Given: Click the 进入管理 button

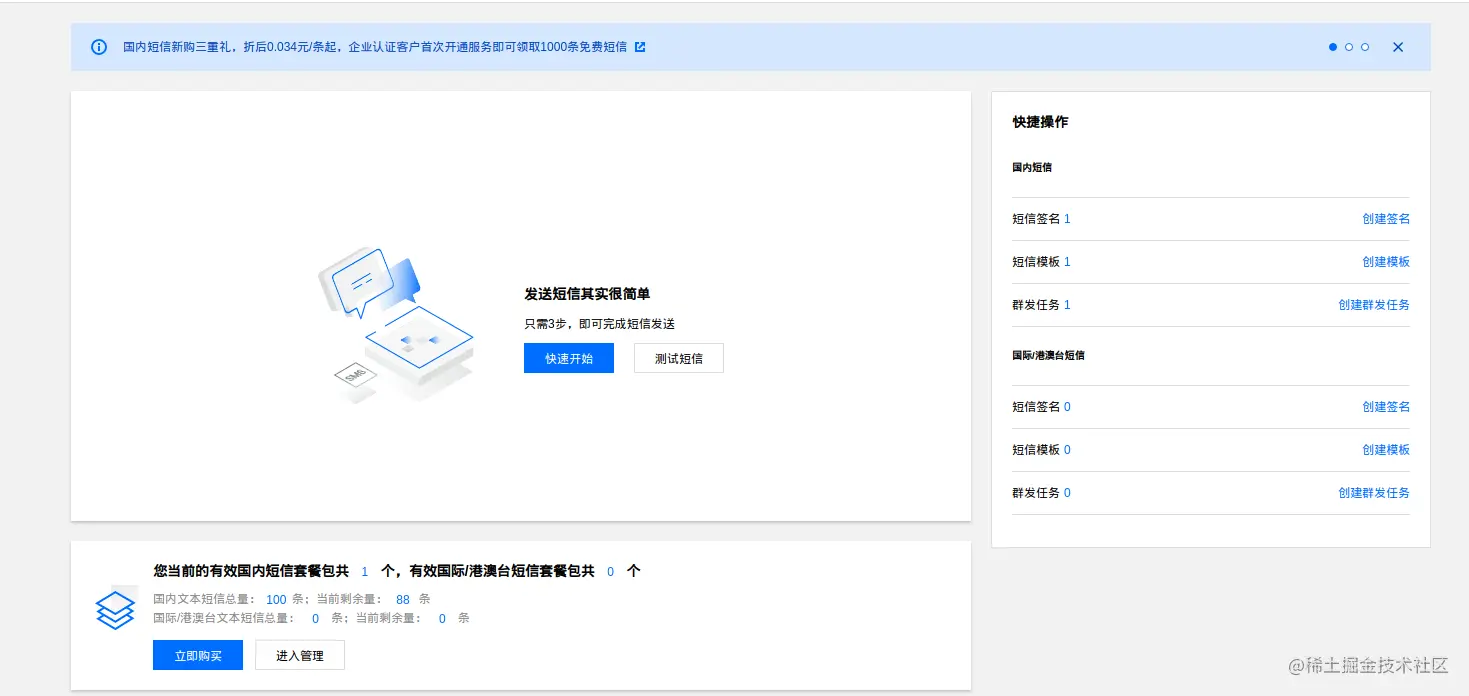Looking at the screenshot, I should click(299, 655).
